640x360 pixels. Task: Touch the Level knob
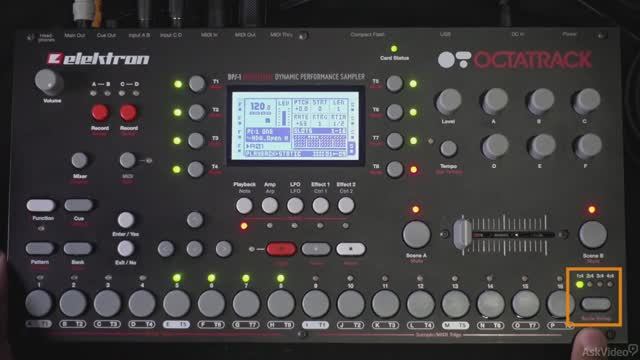tap(449, 102)
